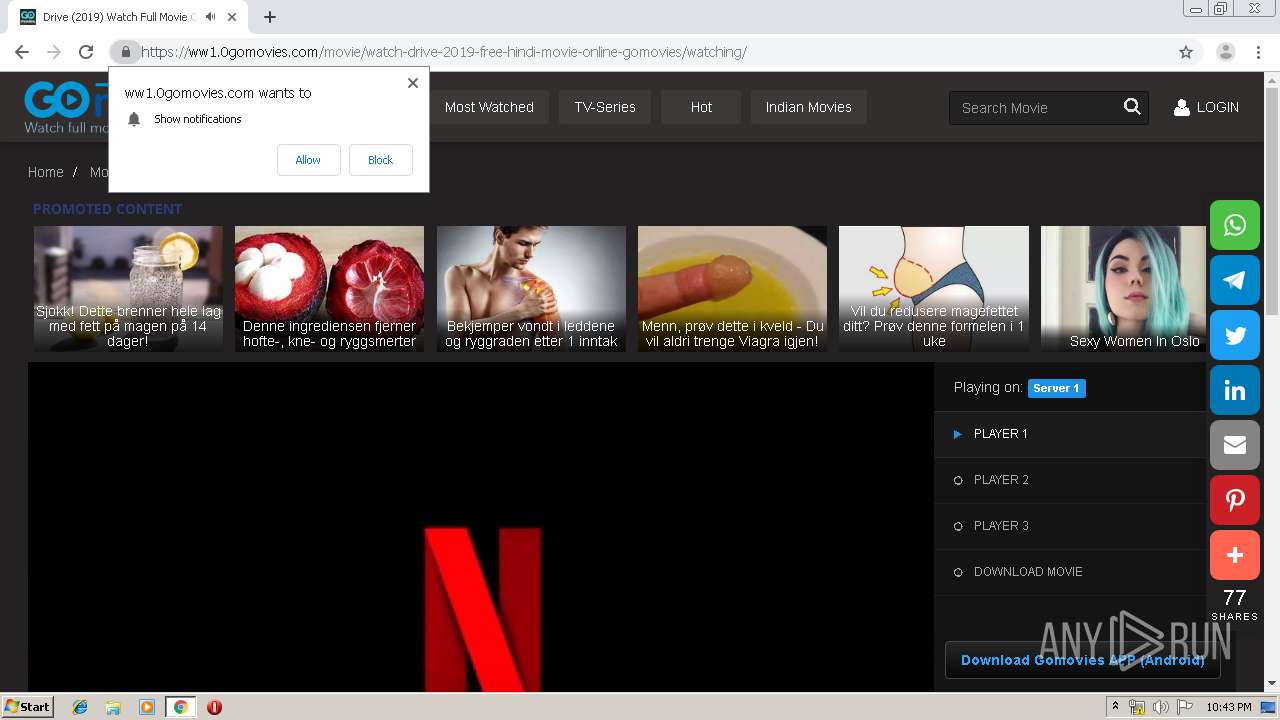Select PLAYER 1 source

pos(1070,434)
